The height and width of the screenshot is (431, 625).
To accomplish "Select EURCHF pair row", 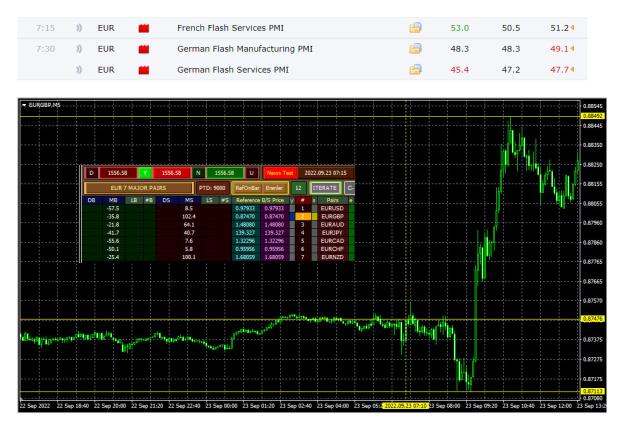I will coord(332,249).
